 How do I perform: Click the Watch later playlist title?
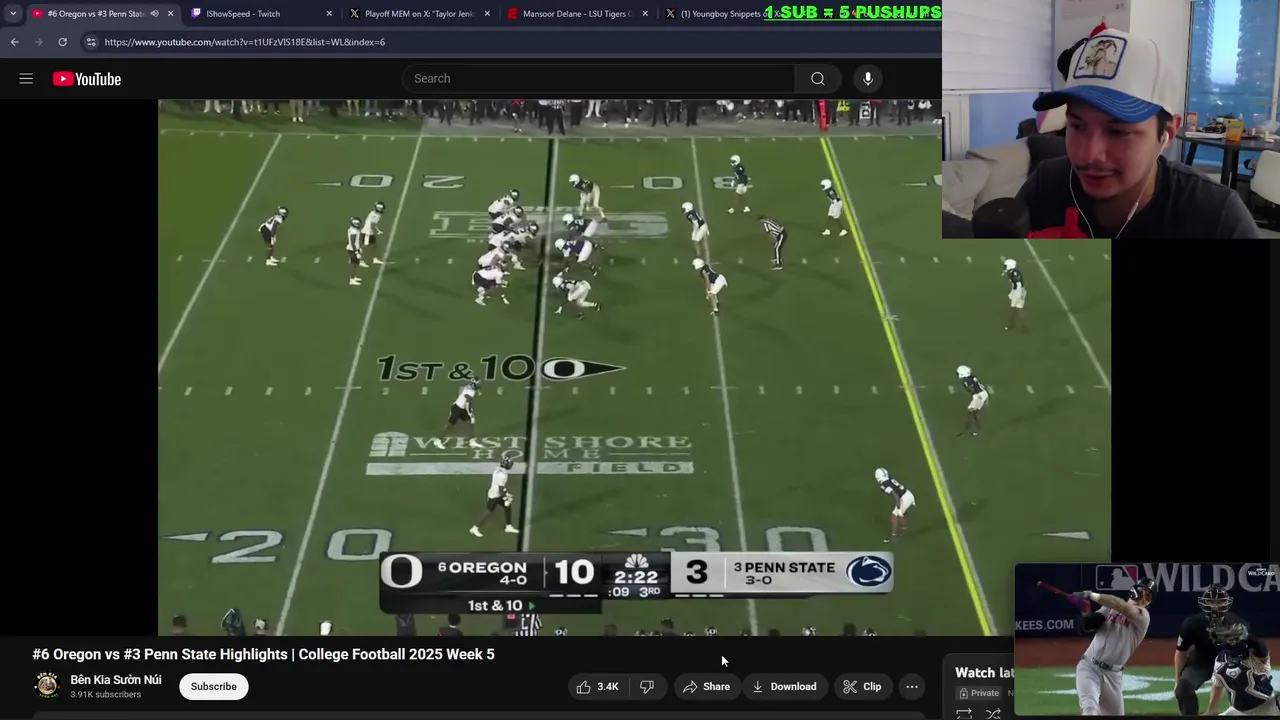tap(984, 673)
